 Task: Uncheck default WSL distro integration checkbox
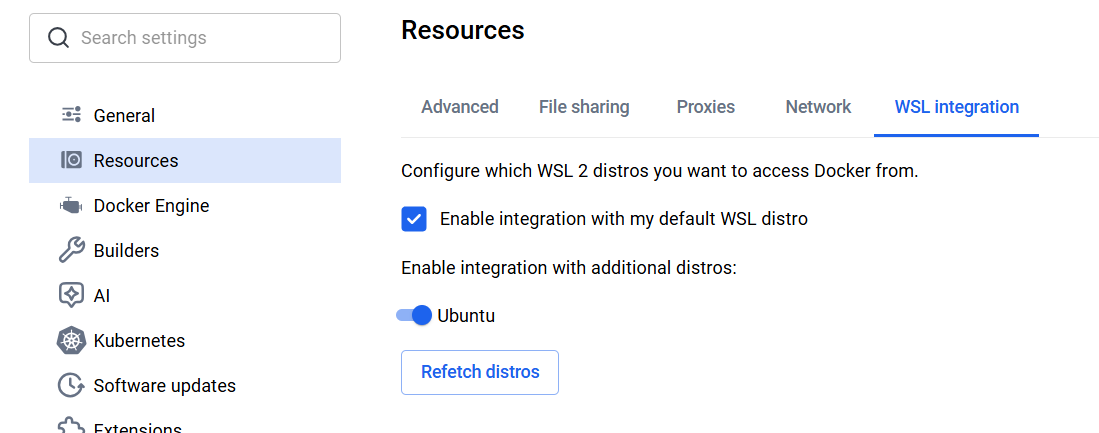(414, 219)
